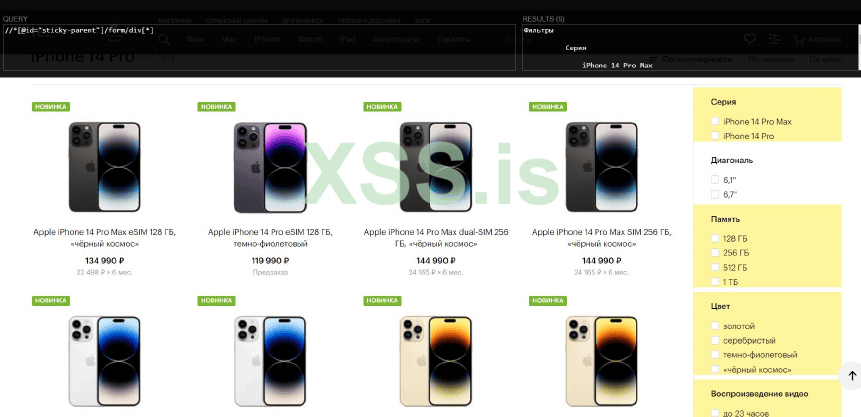Image resolution: width=861 pixels, height=417 pixels.
Task: Open the Аксессуары navigation menu
Action: coord(396,39)
